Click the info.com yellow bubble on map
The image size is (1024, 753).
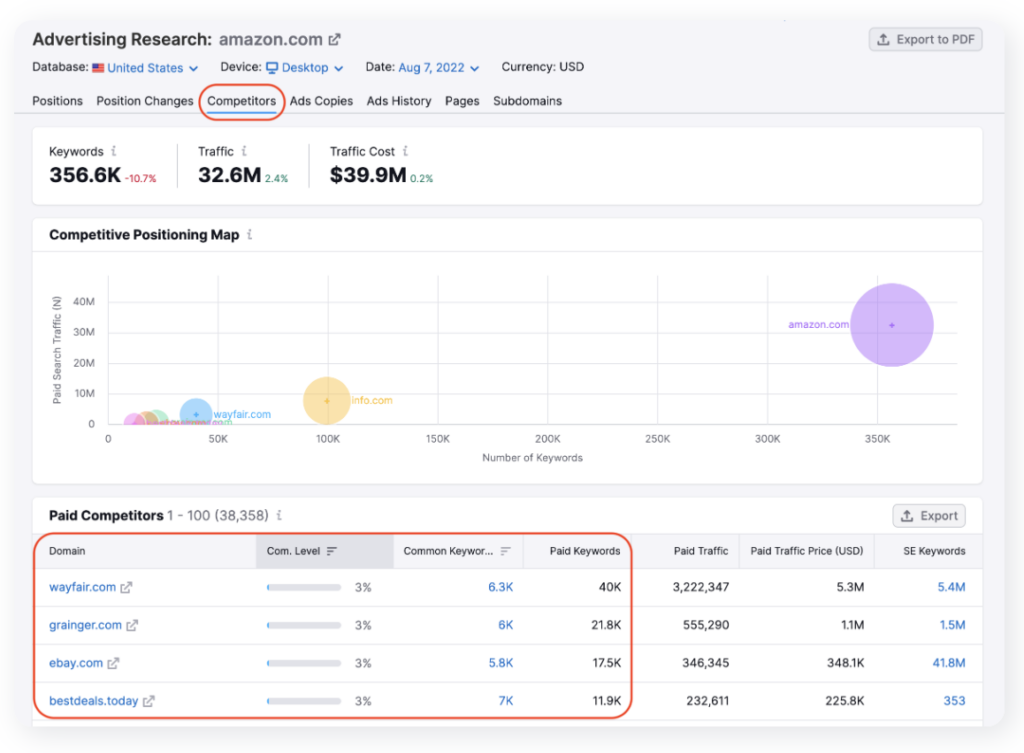click(x=327, y=400)
